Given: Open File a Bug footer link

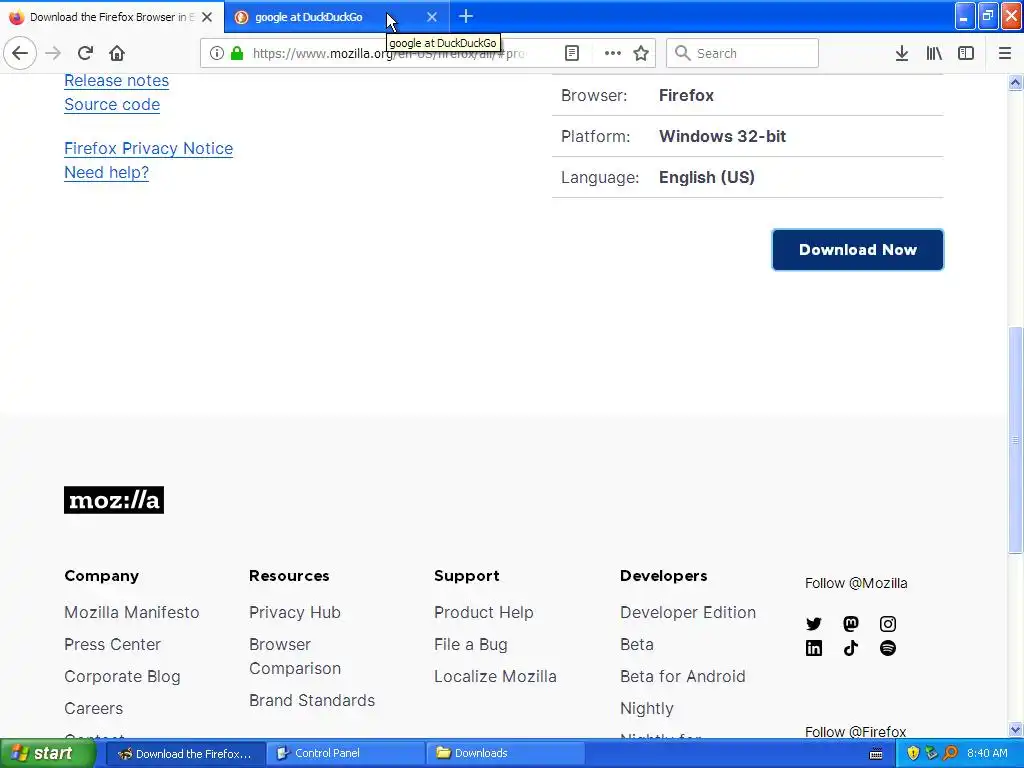Looking at the screenshot, I should [470, 645].
